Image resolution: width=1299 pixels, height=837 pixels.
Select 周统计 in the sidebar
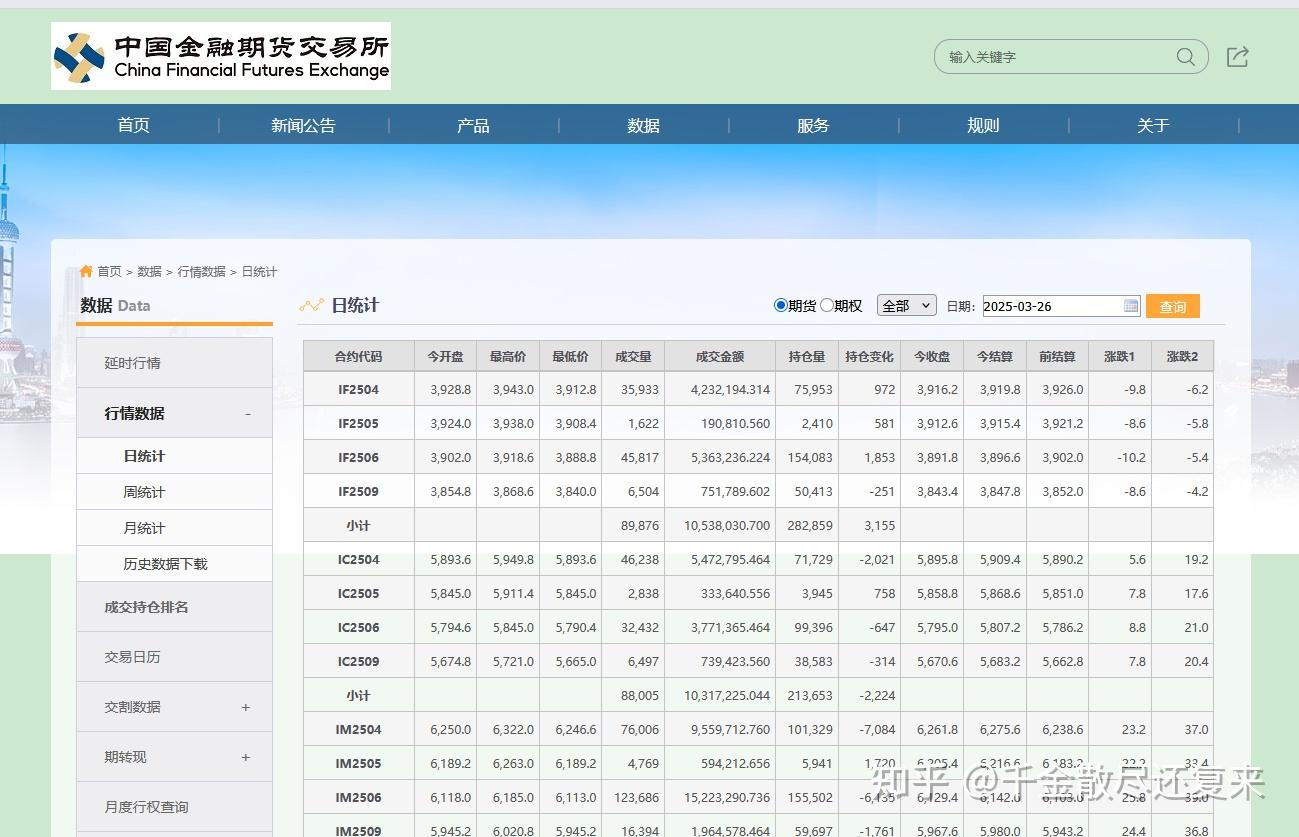(174, 492)
